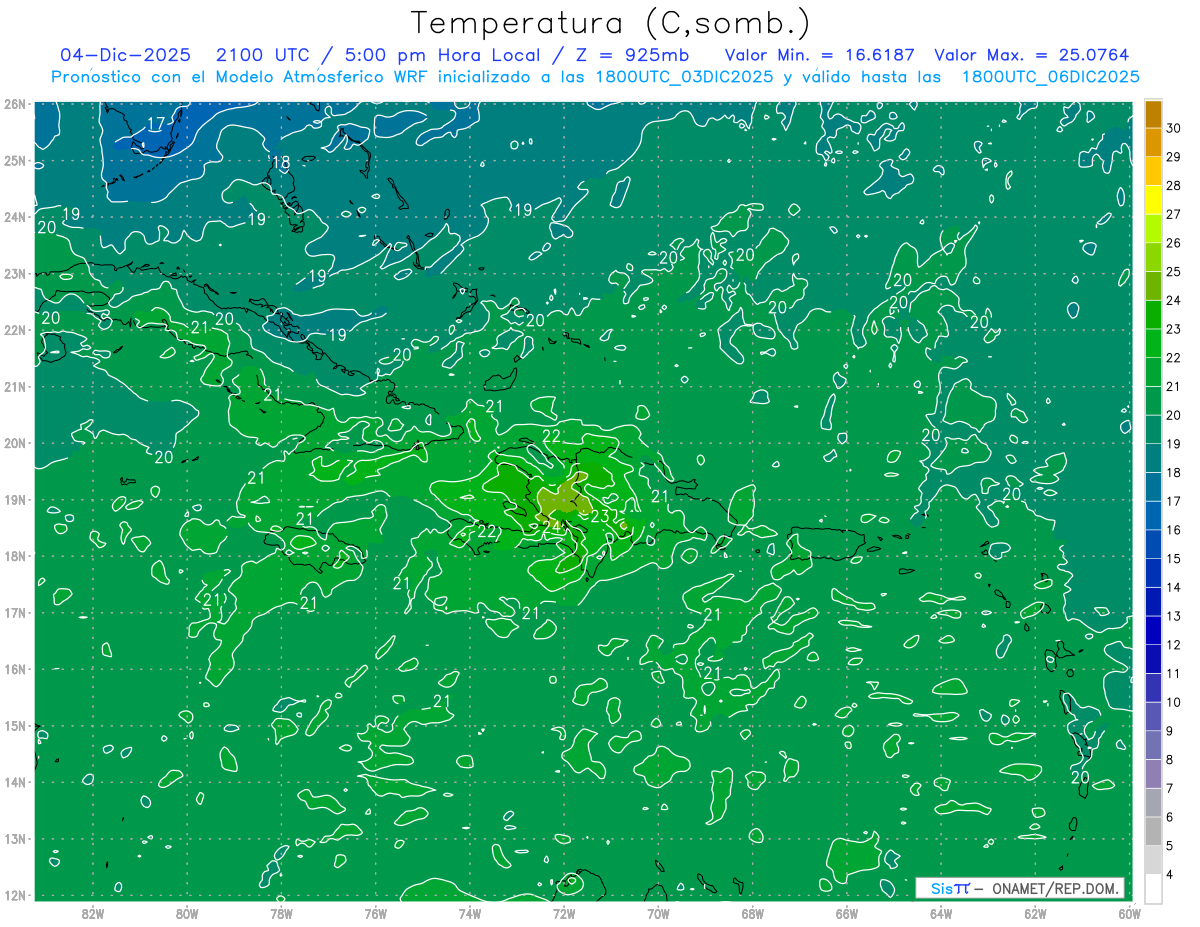Viewport: 1200px width, 927px height.
Task: Click the "17" contour label near Florida
Action: pyautogui.click(x=156, y=124)
